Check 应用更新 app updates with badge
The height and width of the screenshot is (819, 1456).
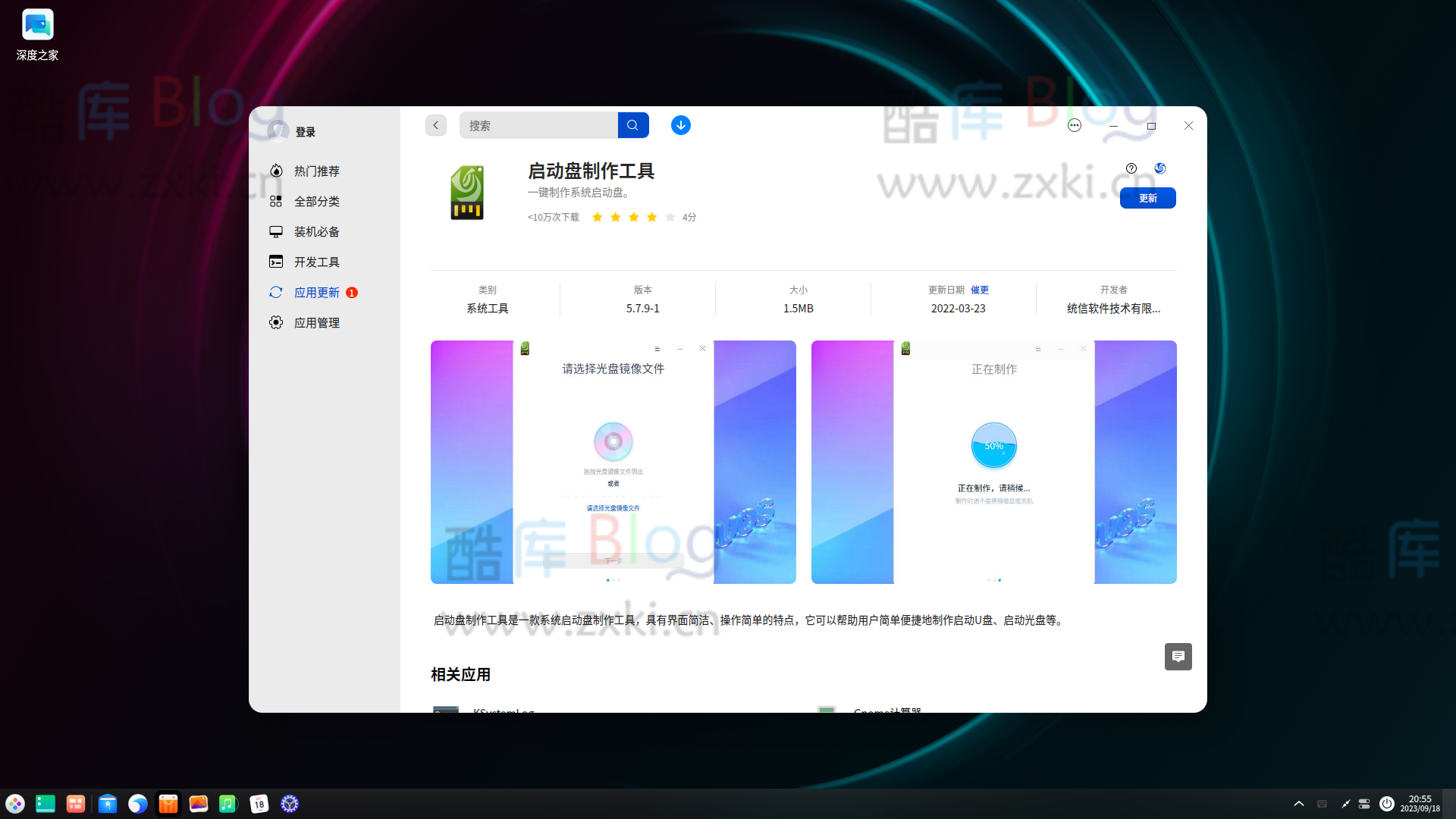316,292
